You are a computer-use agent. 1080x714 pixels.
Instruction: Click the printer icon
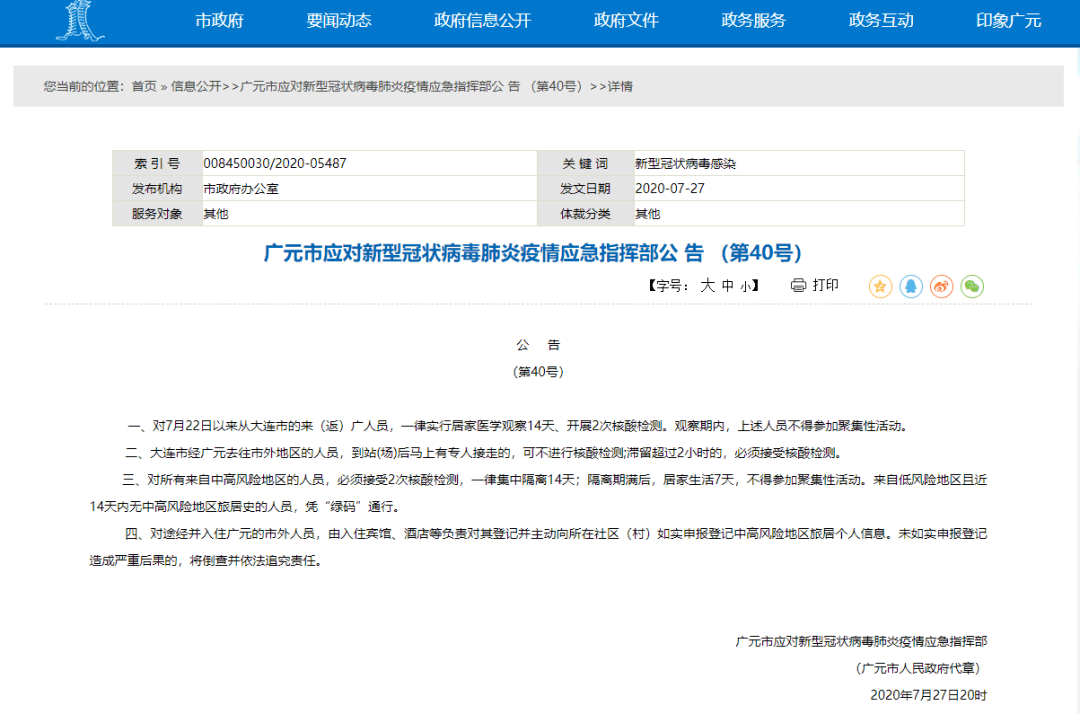click(798, 285)
